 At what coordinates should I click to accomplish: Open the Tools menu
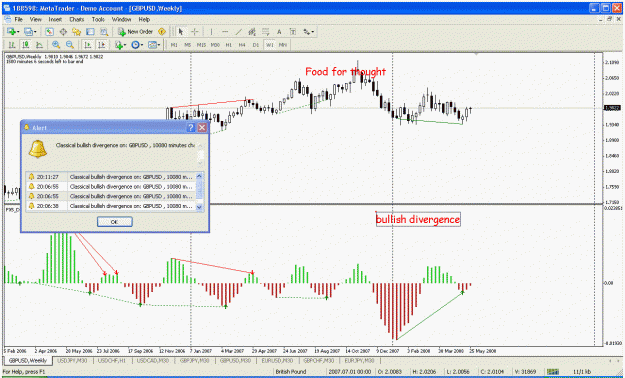98,19
